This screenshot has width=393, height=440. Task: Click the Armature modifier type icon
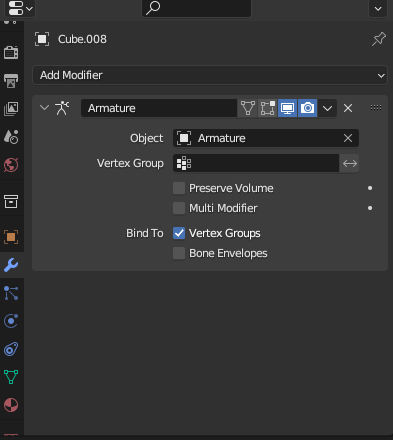[x=62, y=108]
